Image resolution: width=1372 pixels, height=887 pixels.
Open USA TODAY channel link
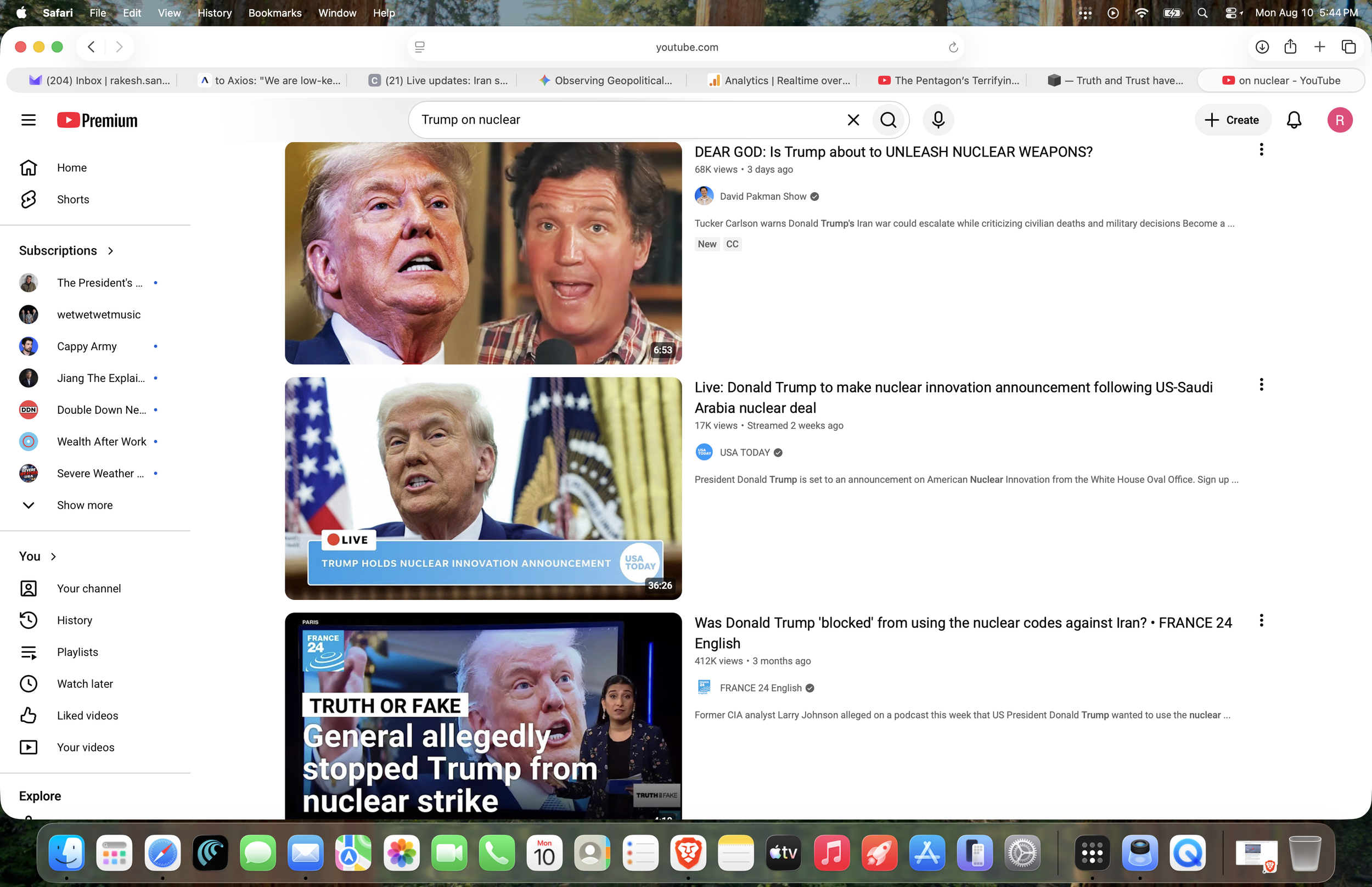coord(744,453)
